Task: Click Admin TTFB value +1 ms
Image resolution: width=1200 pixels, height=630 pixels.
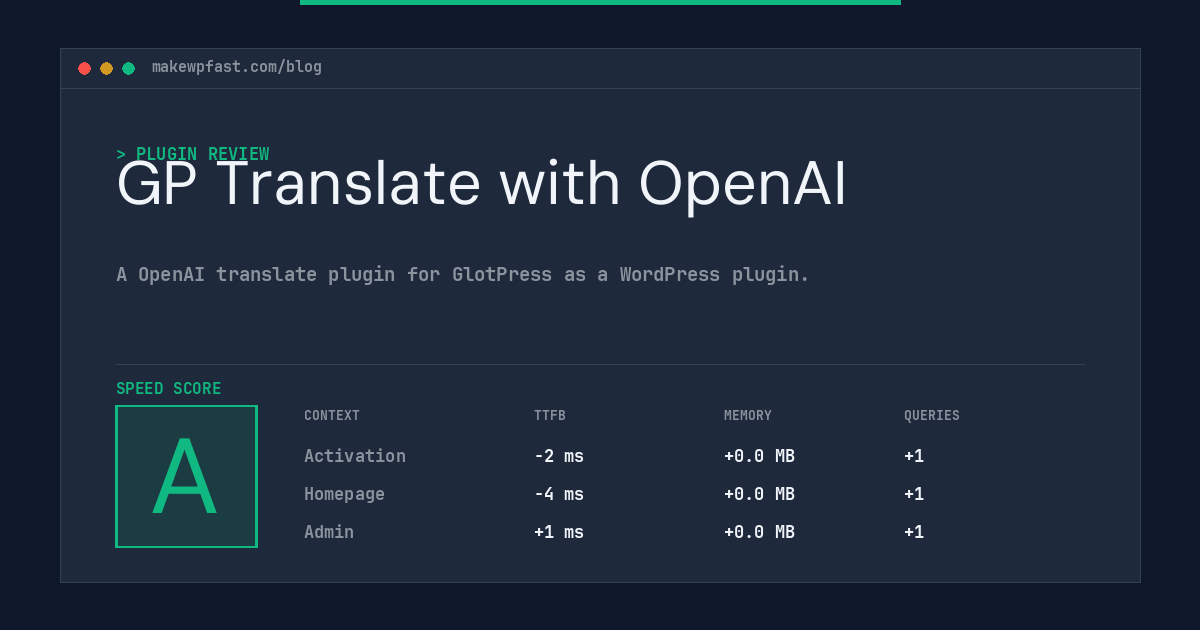Action: pos(559,532)
